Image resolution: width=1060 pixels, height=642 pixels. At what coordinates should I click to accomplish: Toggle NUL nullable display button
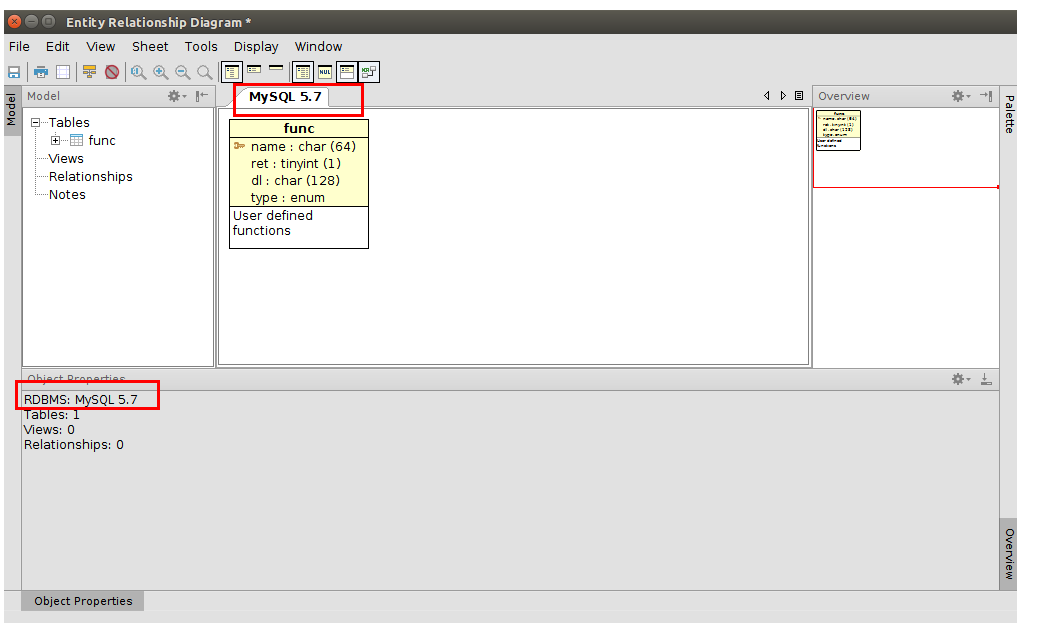click(325, 72)
